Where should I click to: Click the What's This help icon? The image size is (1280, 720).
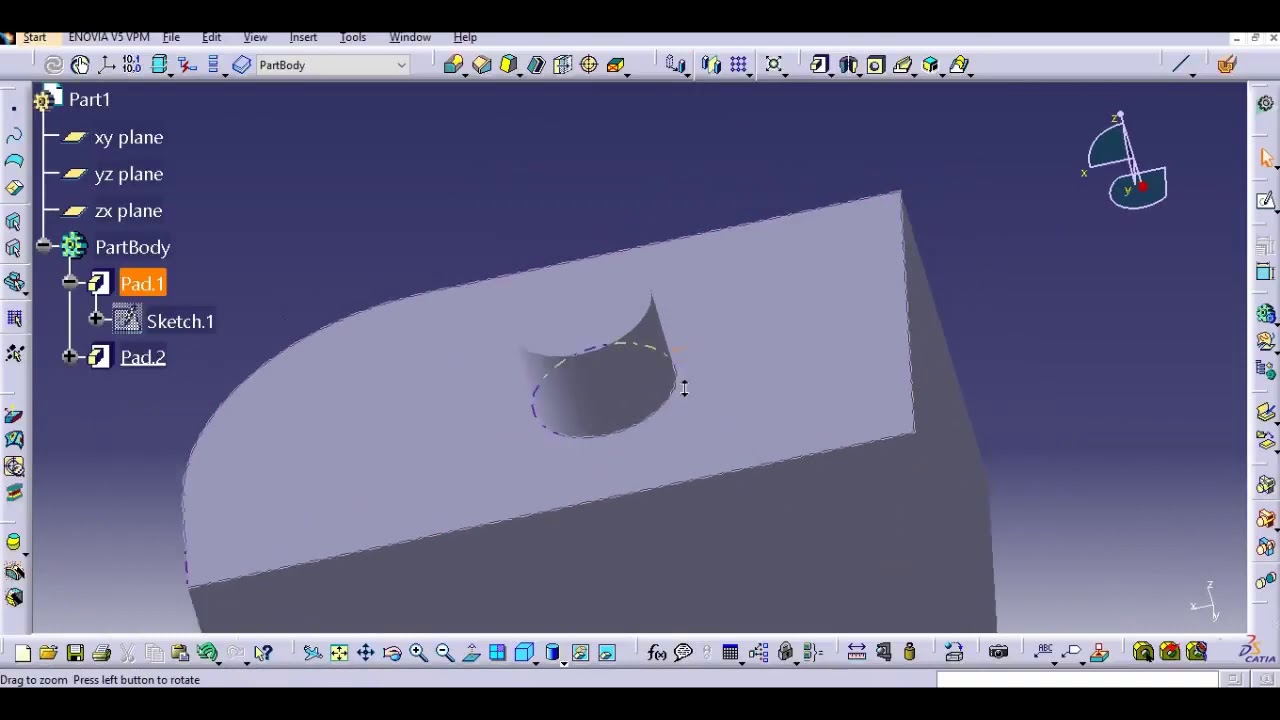click(x=263, y=653)
